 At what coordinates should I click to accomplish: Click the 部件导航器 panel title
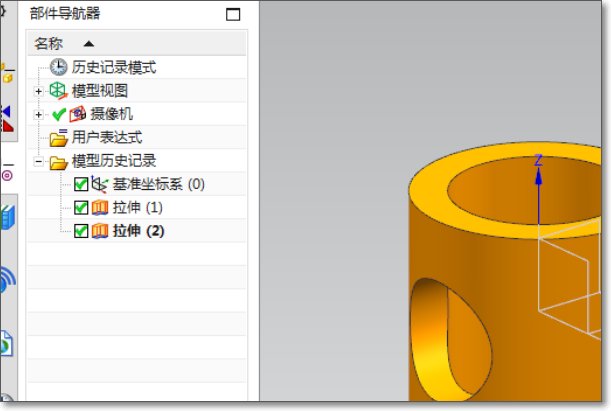[65, 13]
